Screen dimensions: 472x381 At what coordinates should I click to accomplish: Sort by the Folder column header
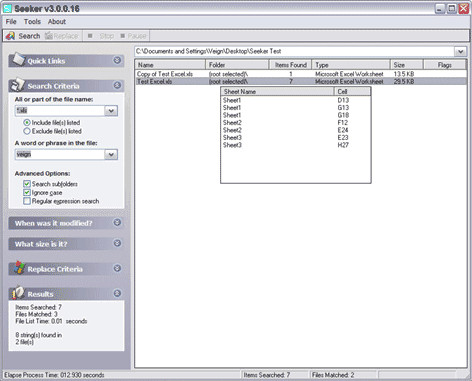pos(237,65)
